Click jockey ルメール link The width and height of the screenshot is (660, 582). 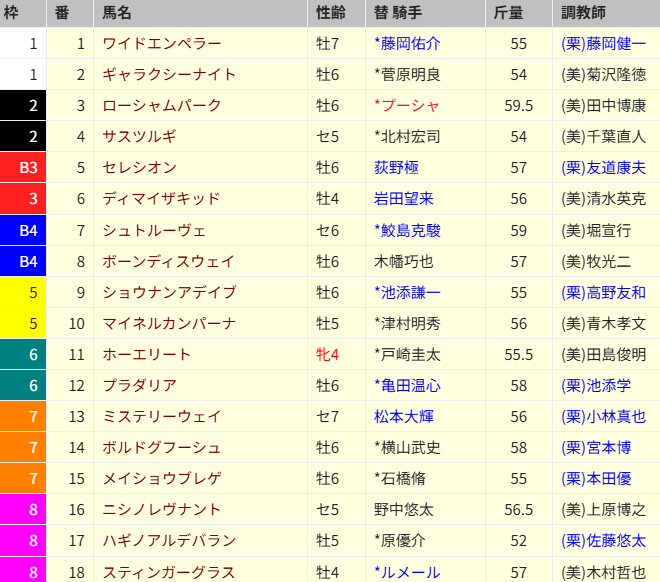(407, 572)
